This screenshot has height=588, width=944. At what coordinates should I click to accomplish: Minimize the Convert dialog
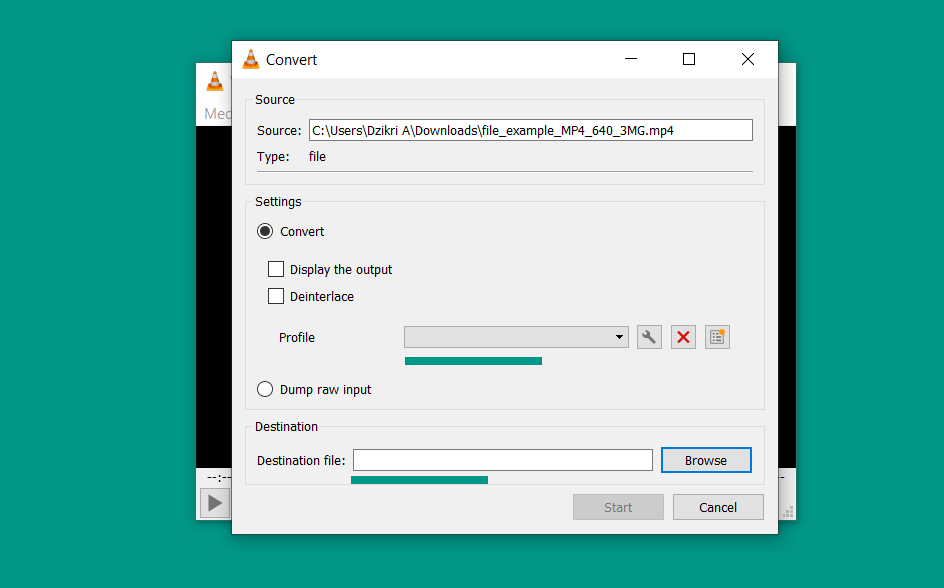click(x=631, y=59)
